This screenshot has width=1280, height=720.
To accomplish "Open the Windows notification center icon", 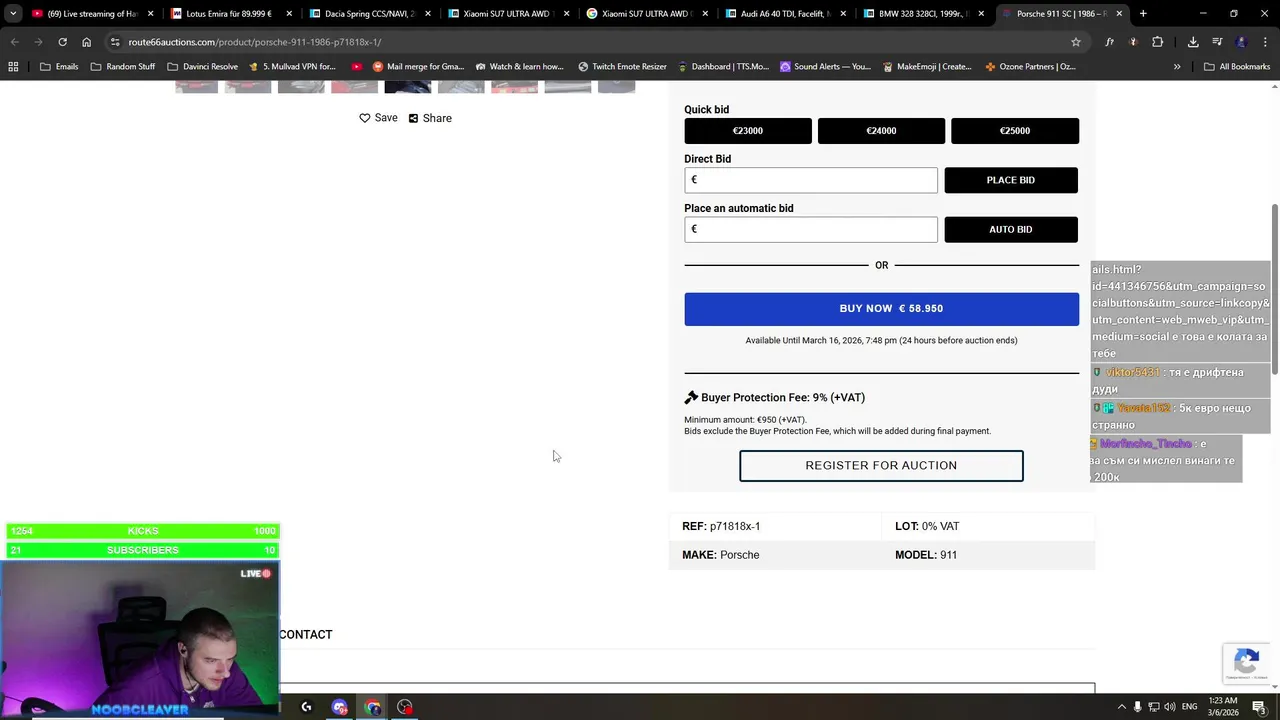I will pos(1259,707).
